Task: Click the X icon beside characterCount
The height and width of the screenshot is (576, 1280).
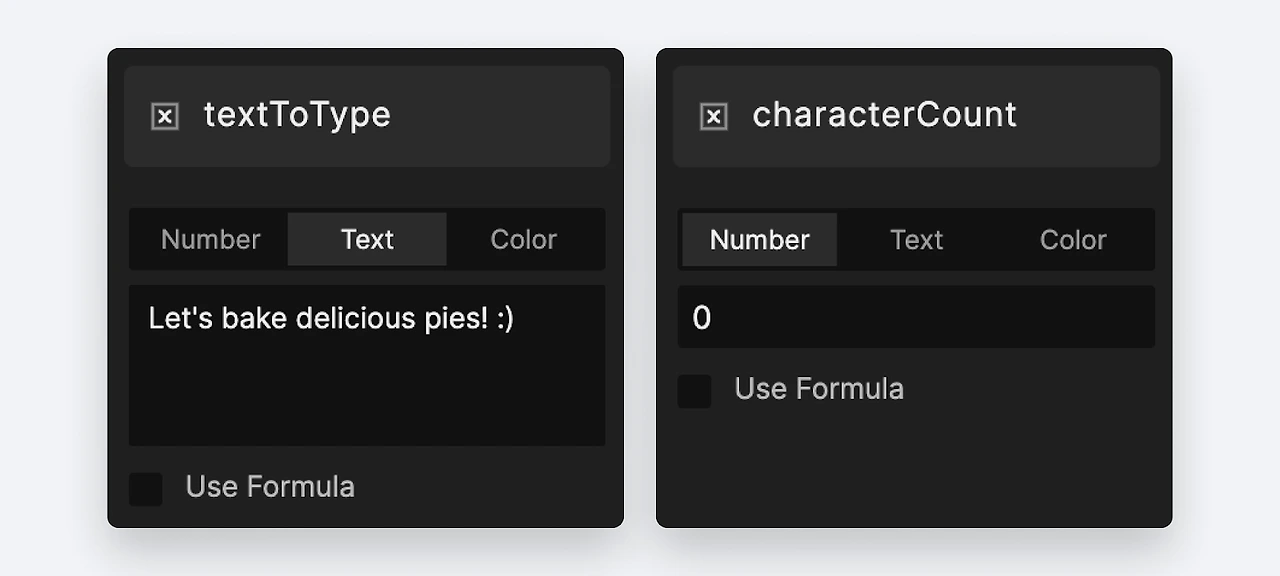Action: coord(713,117)
